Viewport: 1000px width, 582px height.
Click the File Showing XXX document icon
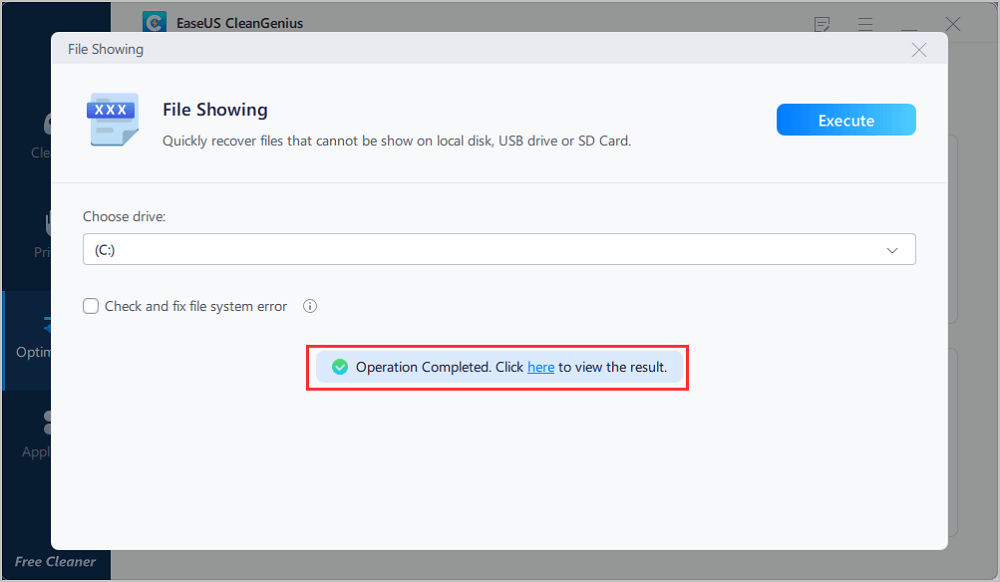(x=112, y=120)
